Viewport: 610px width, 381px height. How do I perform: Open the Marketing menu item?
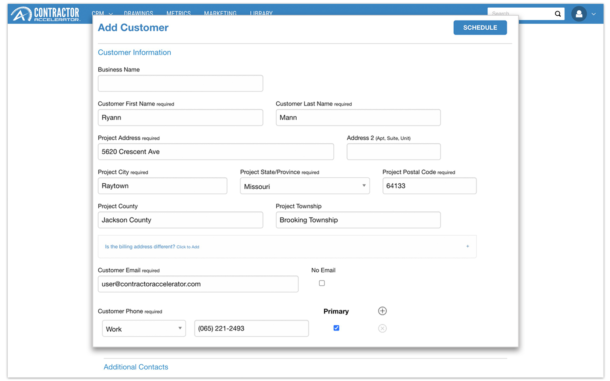pos(220,13)
